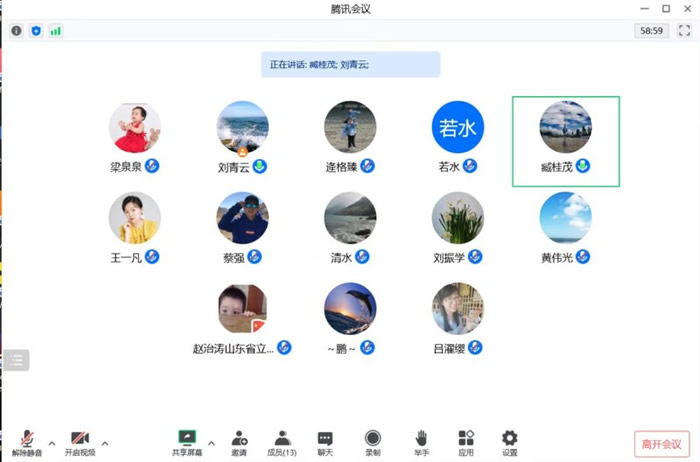
Task: Start recording with the 录制 button
Action: (x=372, y=442)
